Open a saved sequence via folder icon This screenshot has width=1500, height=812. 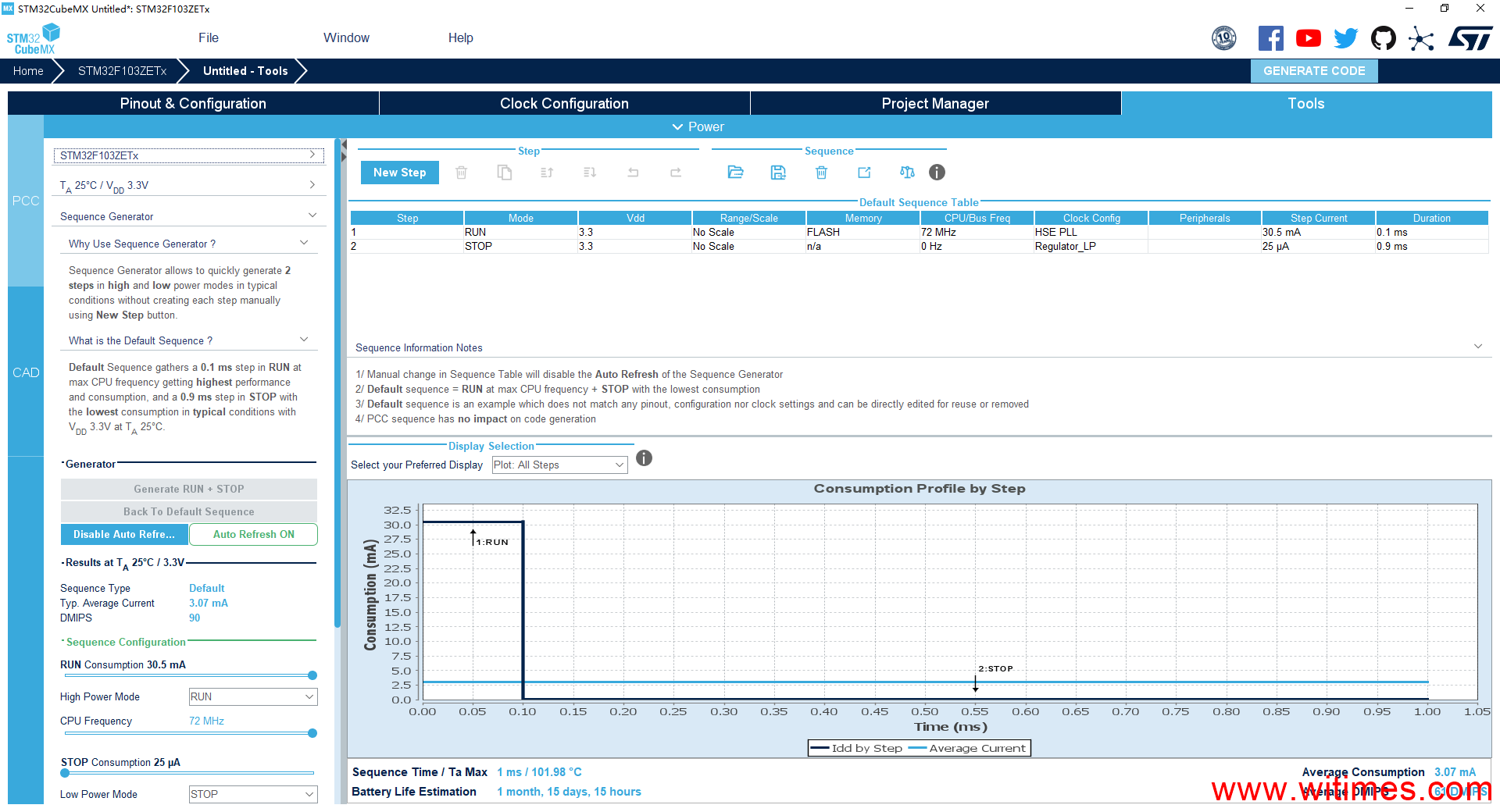[735, 173]
